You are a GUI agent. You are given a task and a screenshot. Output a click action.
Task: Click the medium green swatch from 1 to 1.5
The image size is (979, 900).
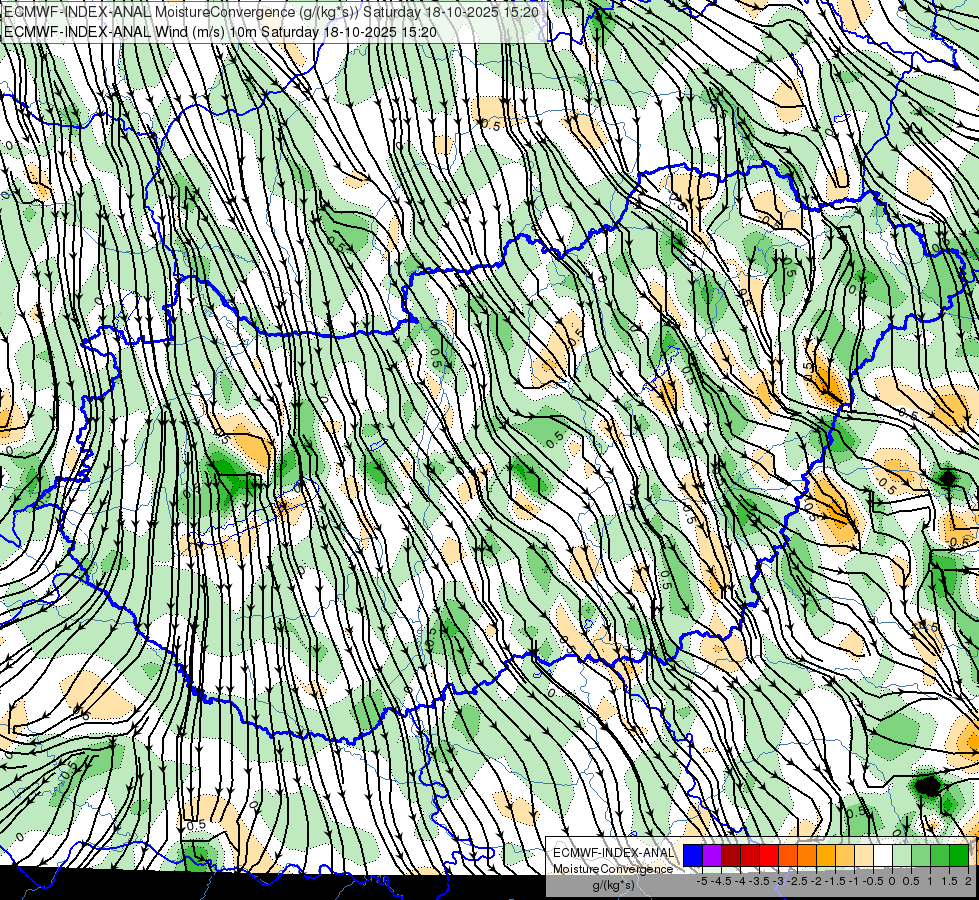coord(940,856)
